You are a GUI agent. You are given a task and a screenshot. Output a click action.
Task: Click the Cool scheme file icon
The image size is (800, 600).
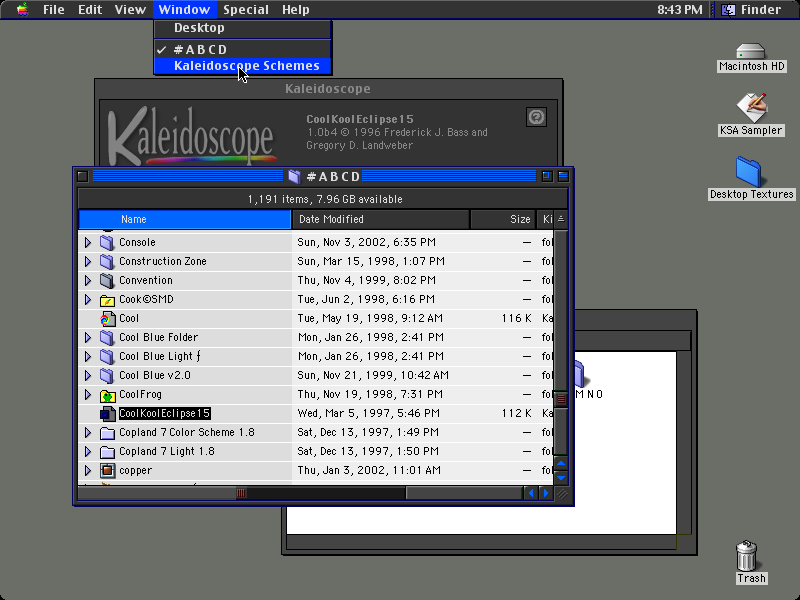tap(107, 318)
